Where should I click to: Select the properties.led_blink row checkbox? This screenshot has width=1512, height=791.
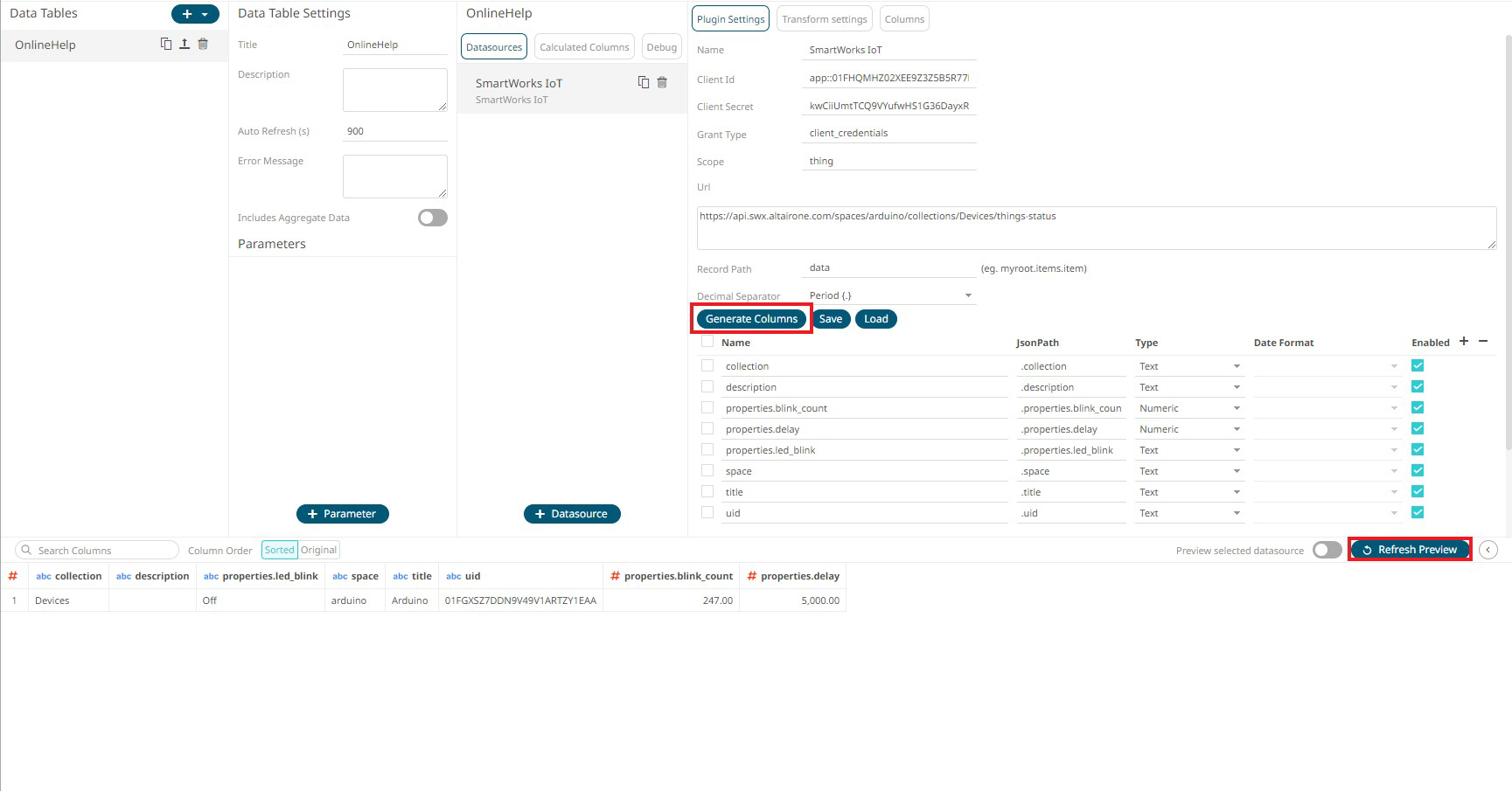click(707, 449)
